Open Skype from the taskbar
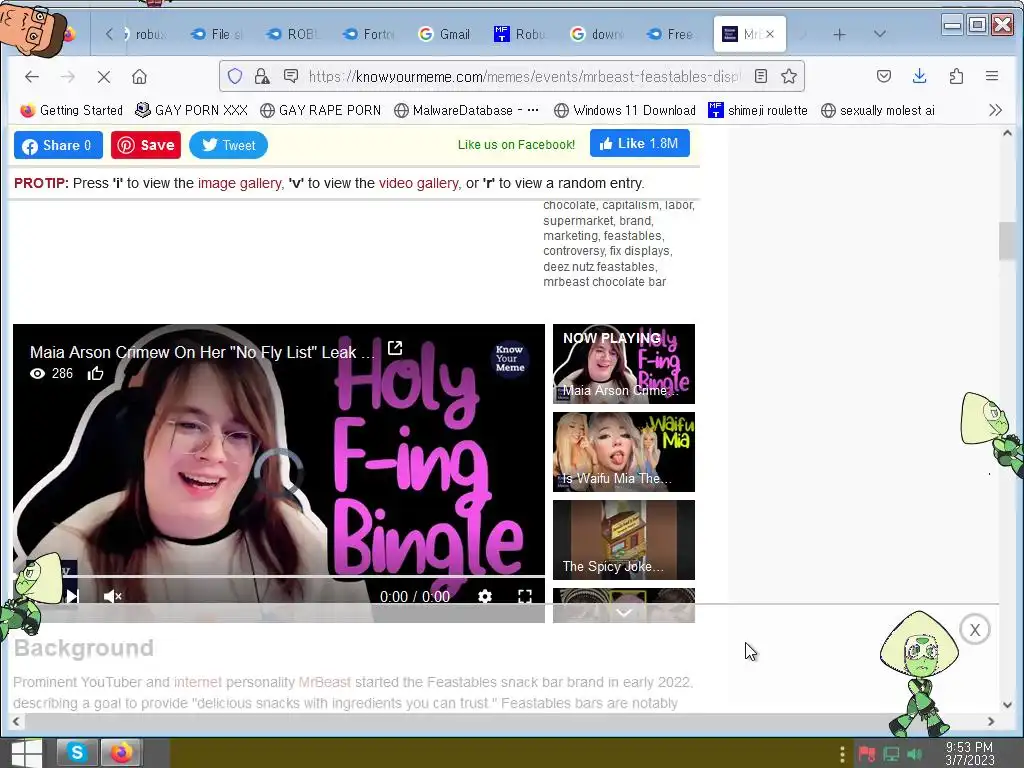Image resolution: width=1024 pixels, height=768 pixels. tap(76, 753)
